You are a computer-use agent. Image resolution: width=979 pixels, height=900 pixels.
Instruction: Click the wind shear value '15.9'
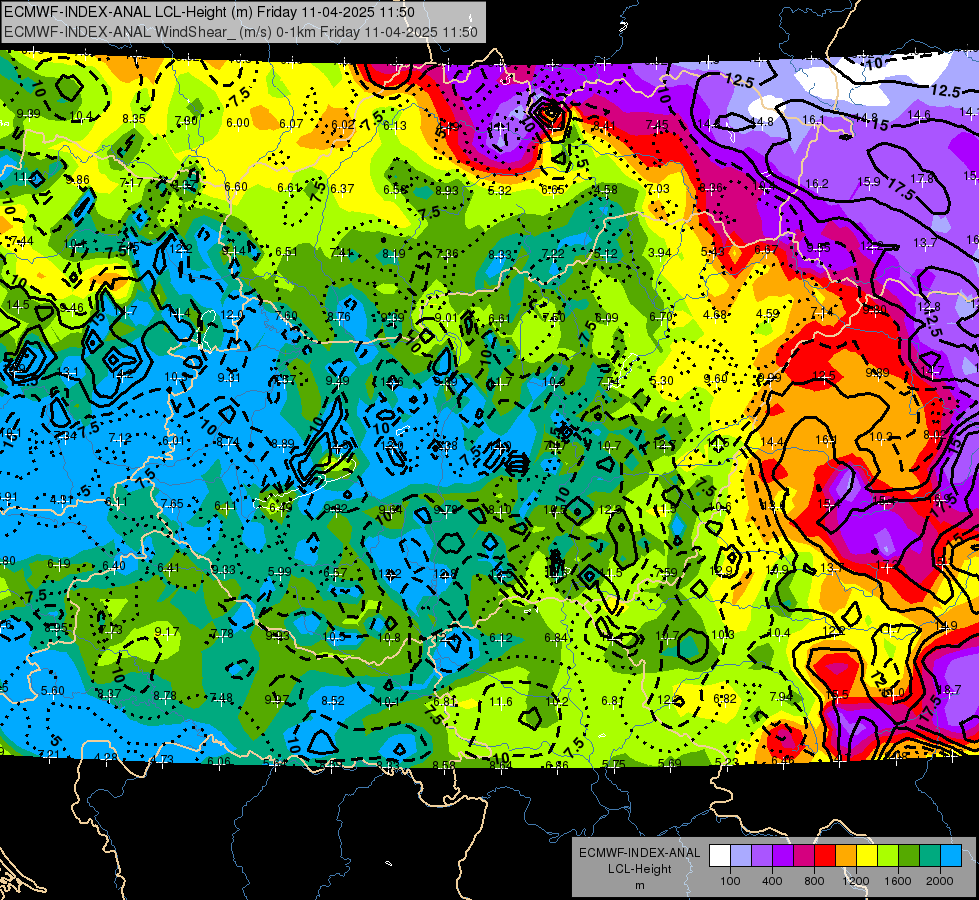click(868, 182)
